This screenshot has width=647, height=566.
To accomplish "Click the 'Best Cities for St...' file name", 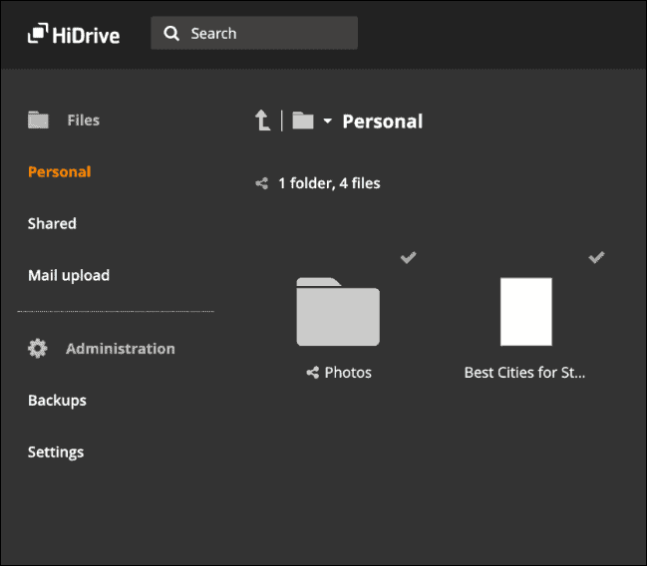I will (x=524, y=373).
